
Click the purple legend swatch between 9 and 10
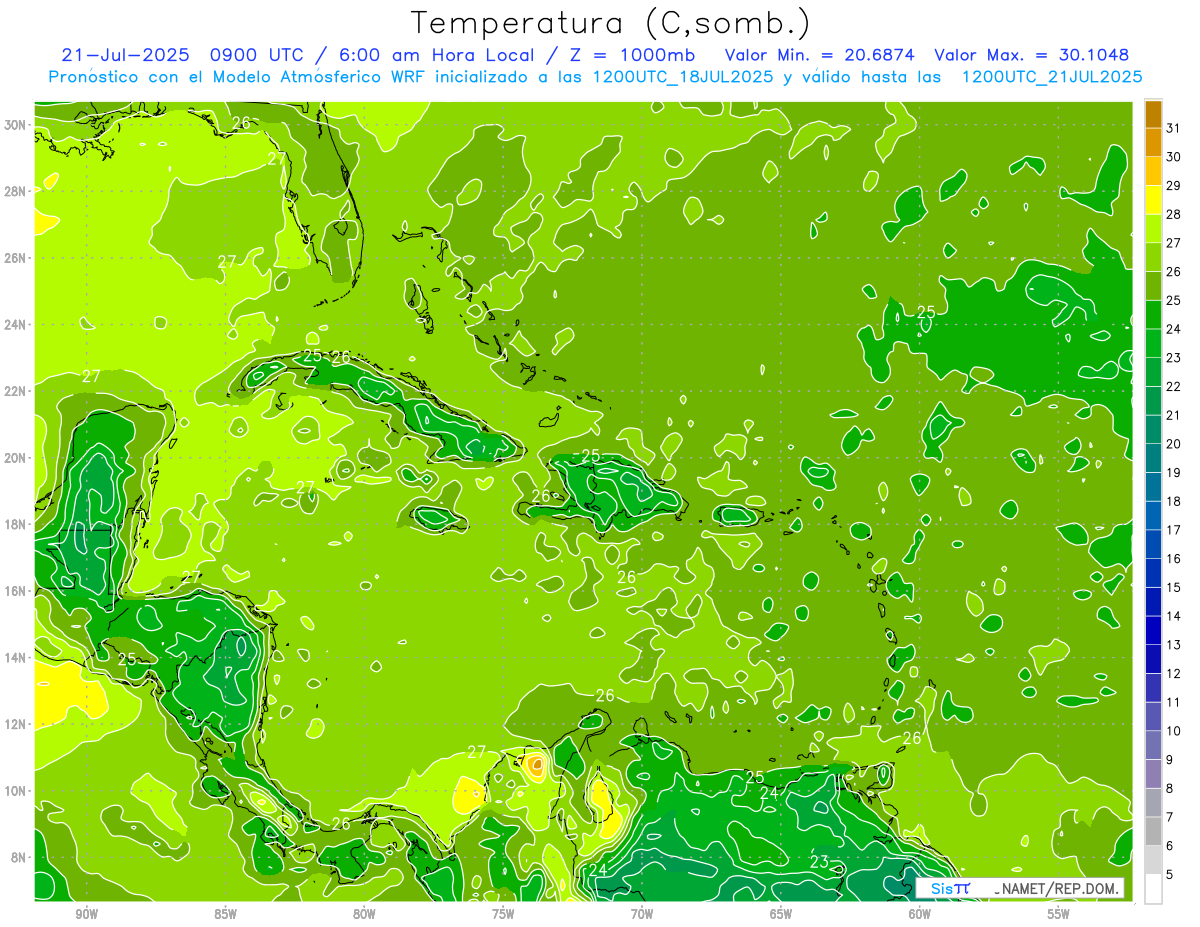pyautogui.click(x=1153, y=745)
